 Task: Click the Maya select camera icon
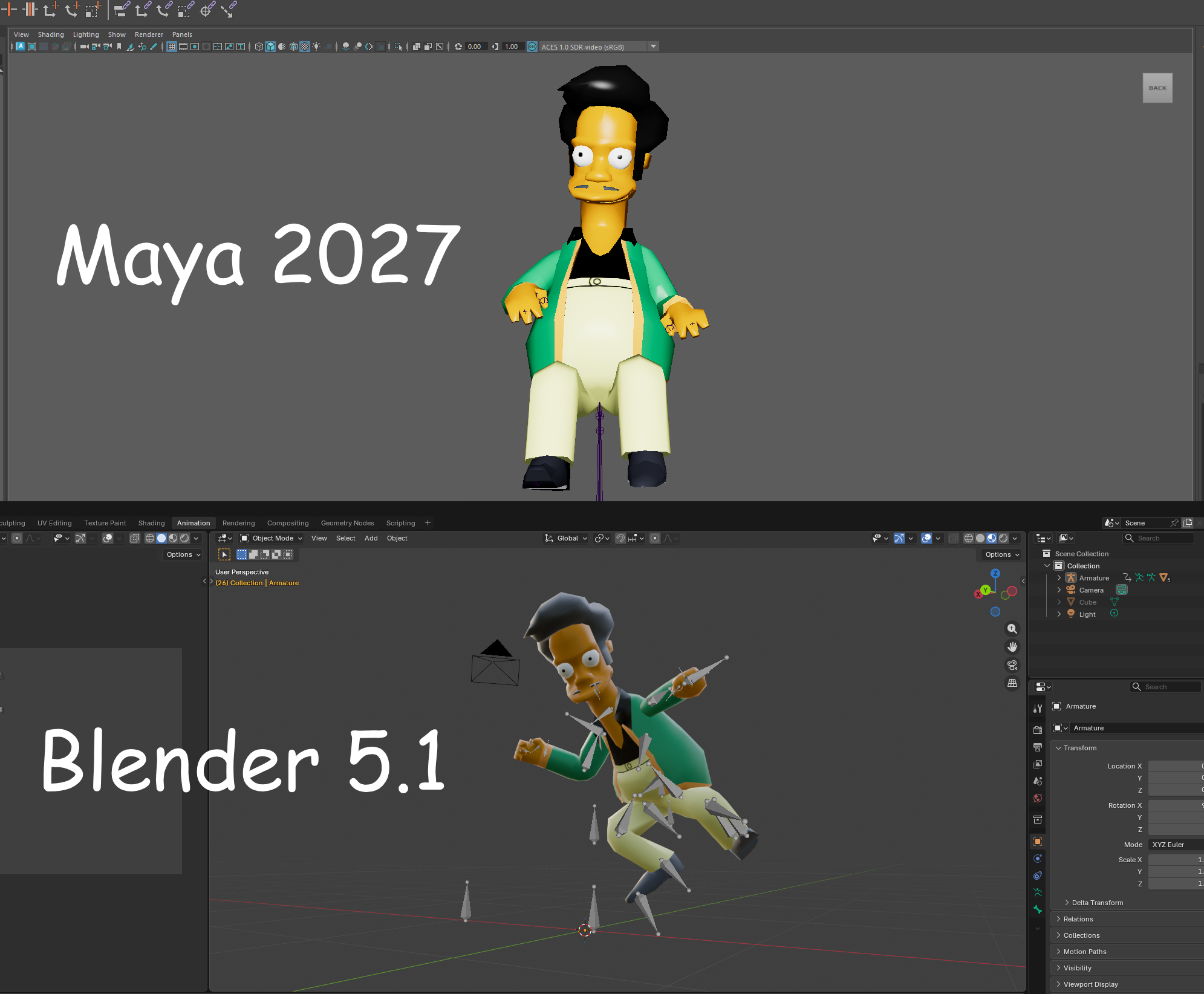pos(85,47)
